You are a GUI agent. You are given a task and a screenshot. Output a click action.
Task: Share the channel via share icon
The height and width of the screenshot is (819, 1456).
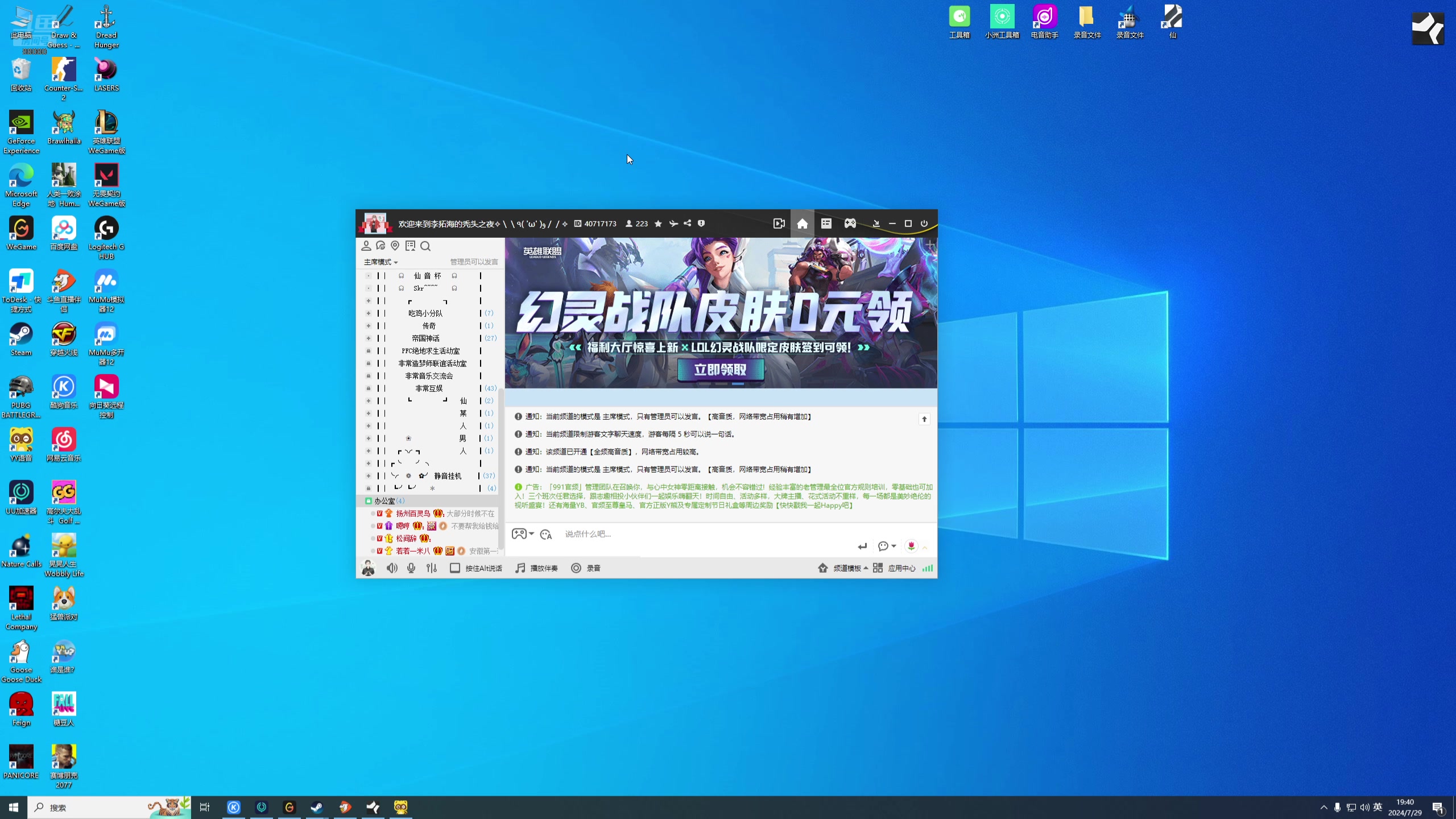[687, 224]
